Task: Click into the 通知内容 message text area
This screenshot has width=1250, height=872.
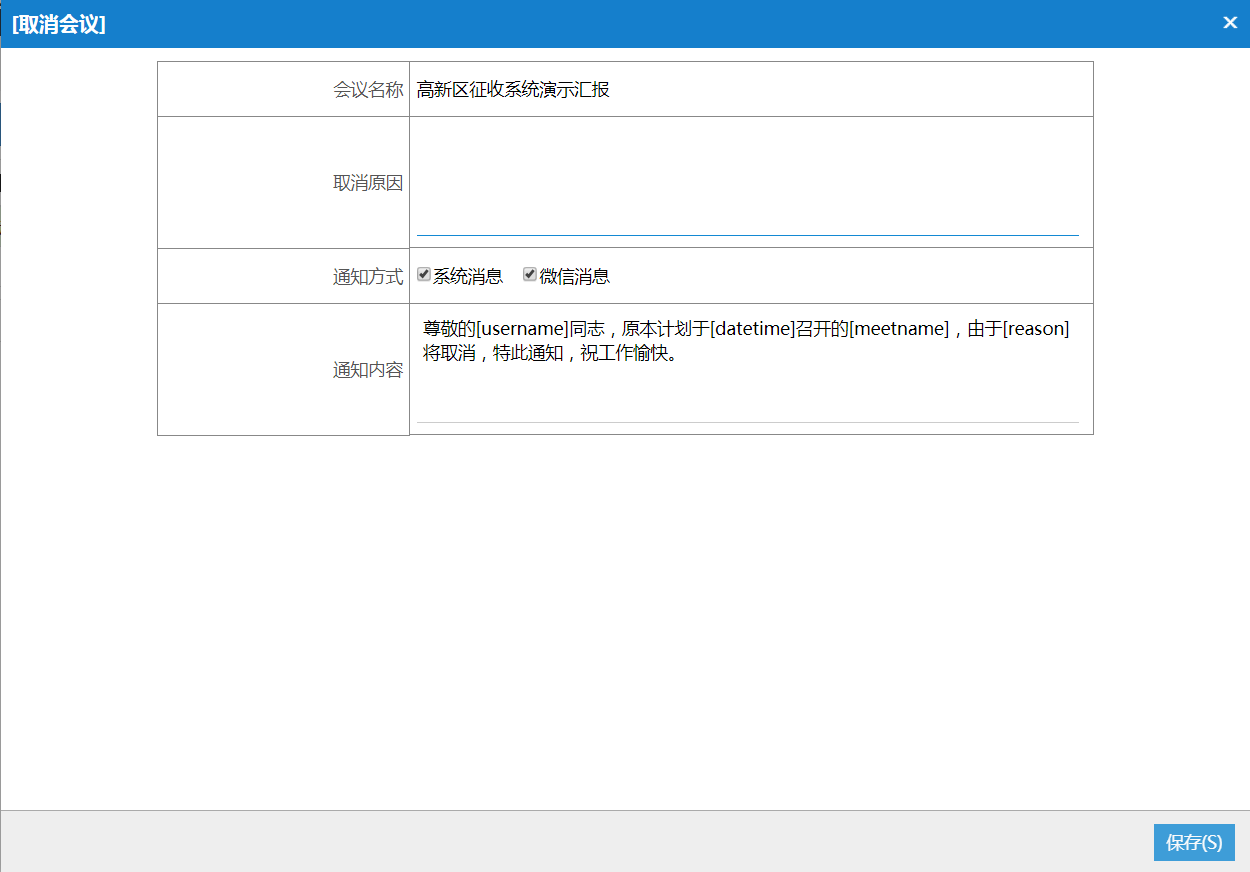Action: tap(748, 367)
